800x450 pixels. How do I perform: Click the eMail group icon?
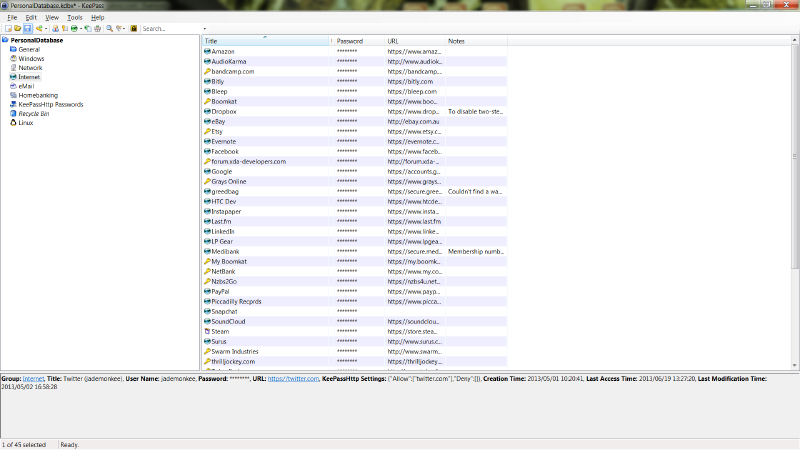point(13,86)
